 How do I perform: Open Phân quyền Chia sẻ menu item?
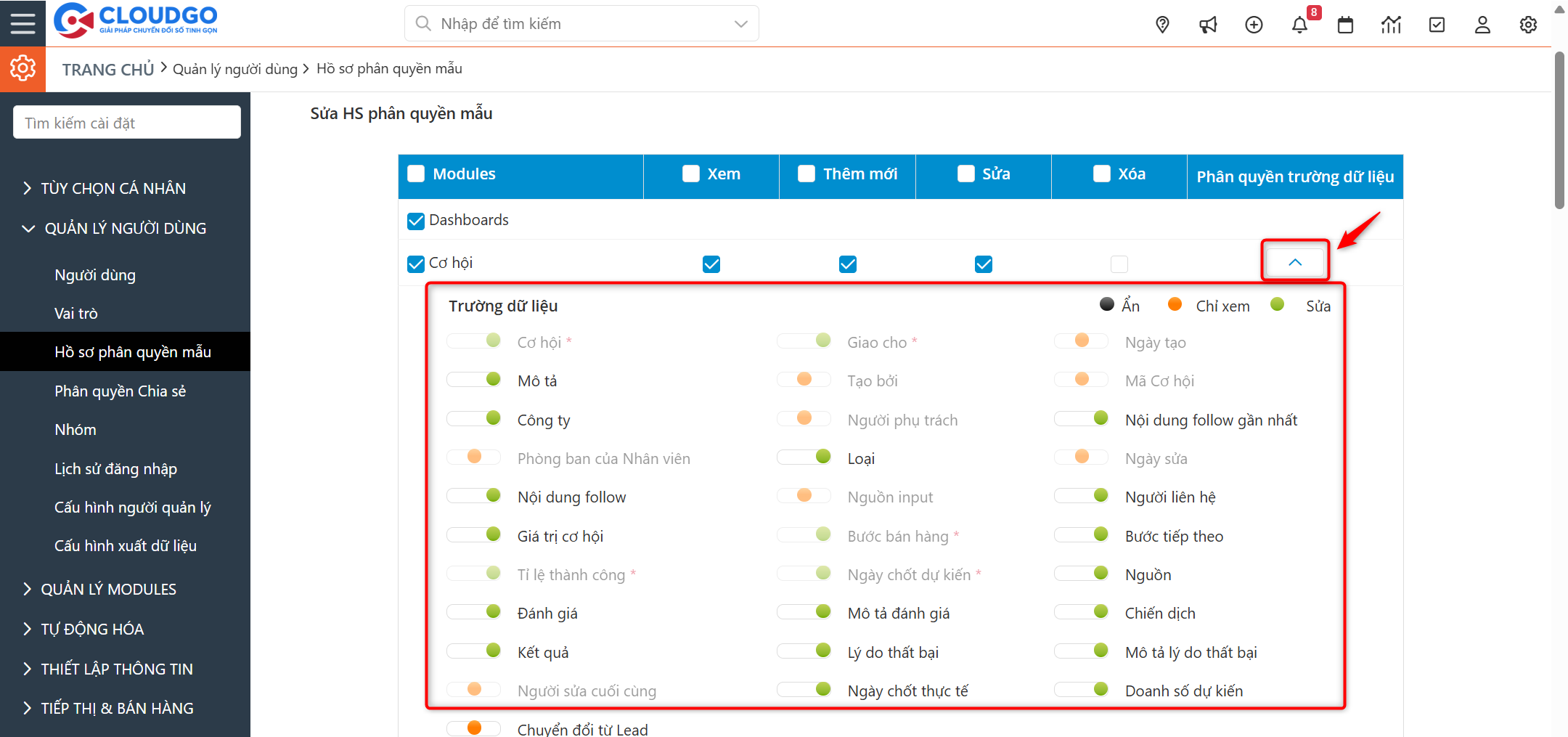121,391
